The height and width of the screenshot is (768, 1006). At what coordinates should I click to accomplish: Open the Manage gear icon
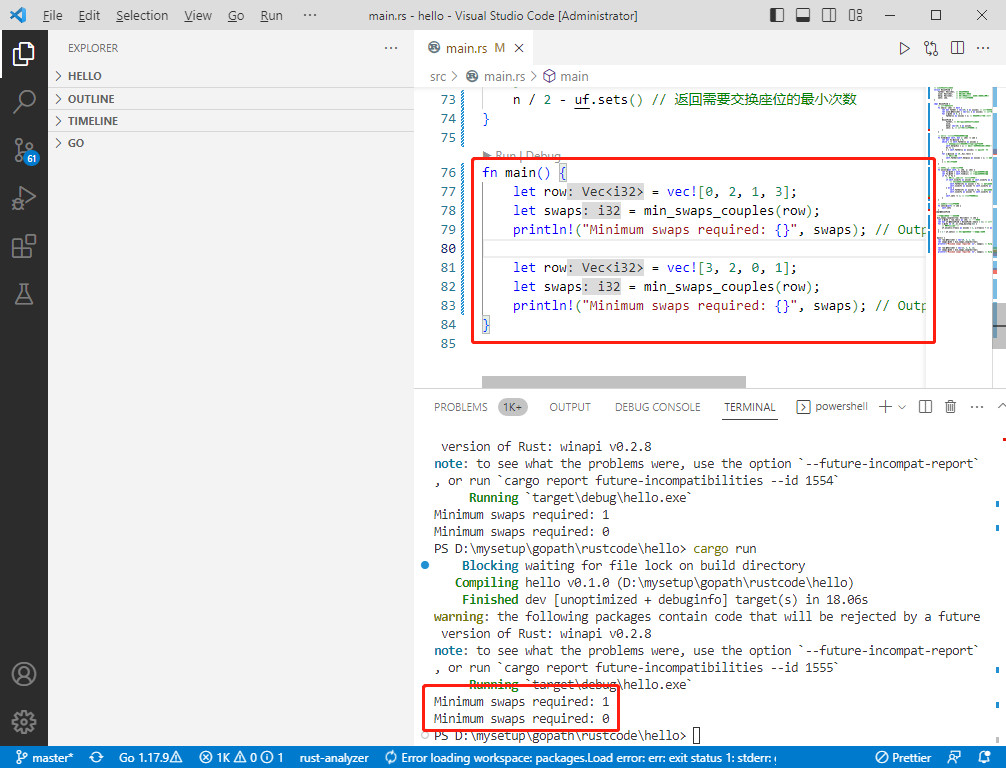pos(24,722)
